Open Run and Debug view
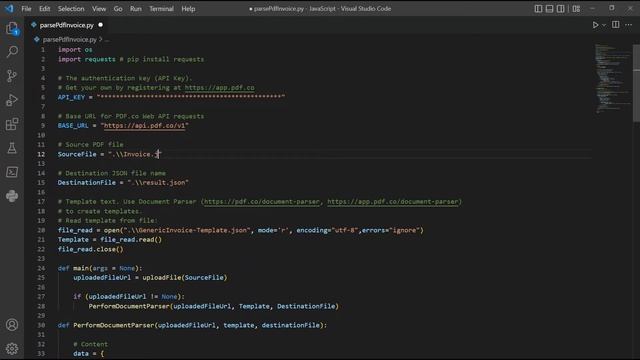This screenshot has width=640, height=360. (x=12, y=100)
